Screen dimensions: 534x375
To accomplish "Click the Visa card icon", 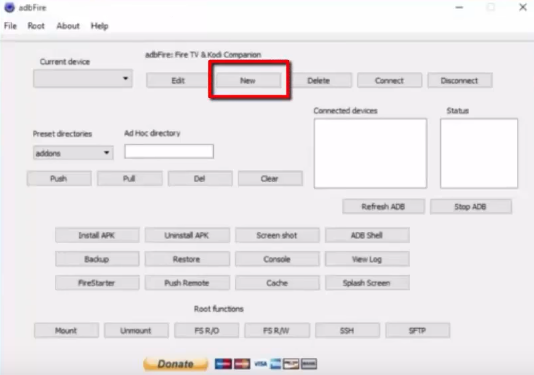I will (261, 364).
